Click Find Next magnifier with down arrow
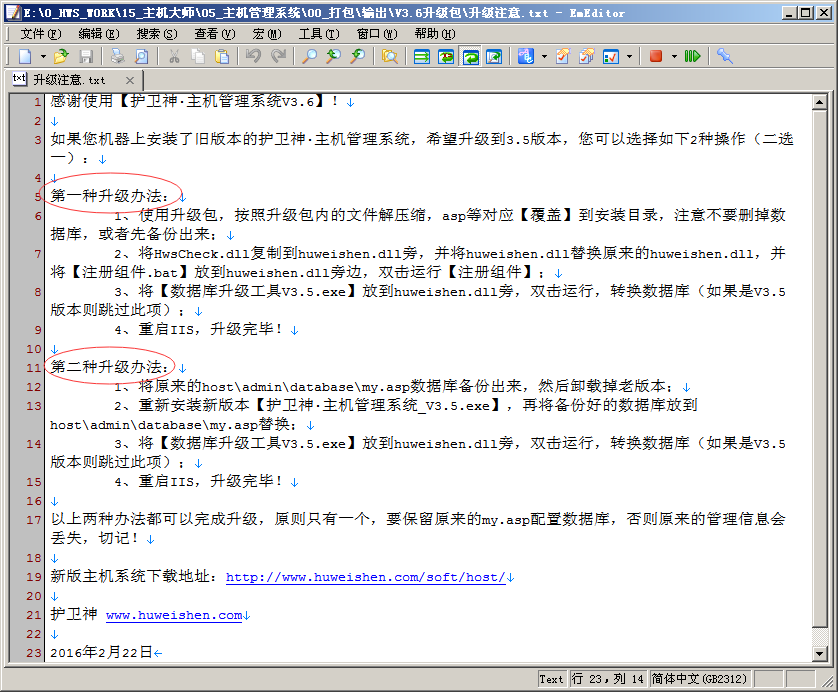This screenshot has height=692, width=838. click(358, 56)
